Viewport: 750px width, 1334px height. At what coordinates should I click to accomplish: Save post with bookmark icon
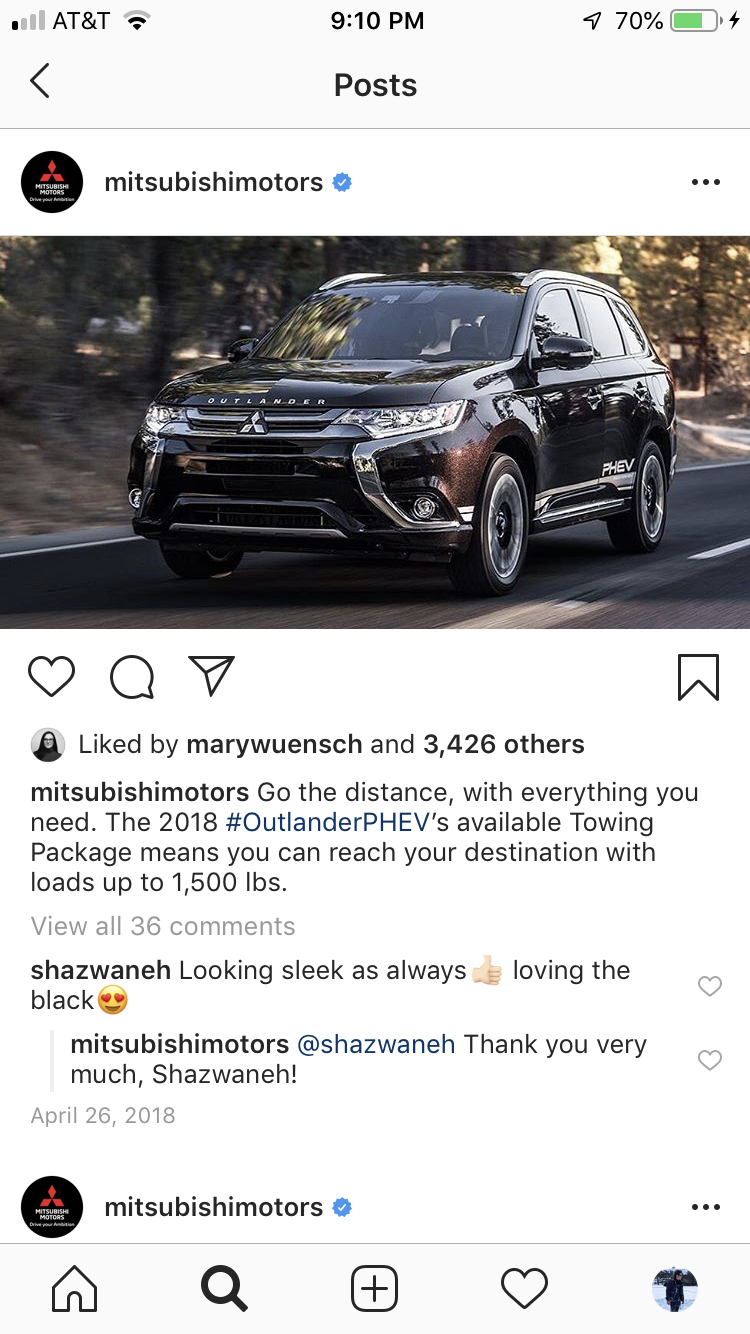click(x=698, y=677)
